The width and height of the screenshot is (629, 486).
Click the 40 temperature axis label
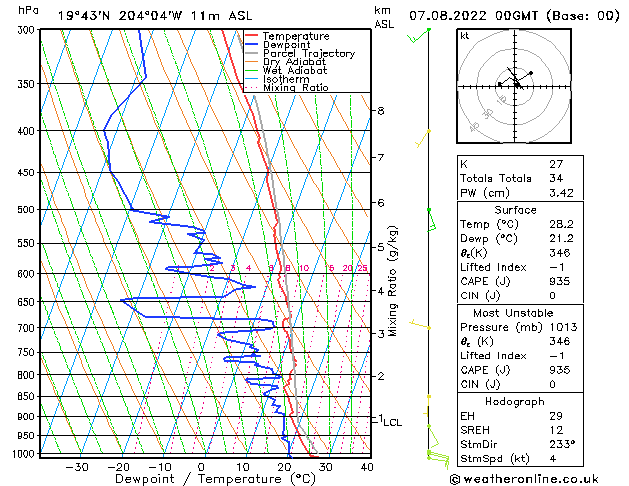[x=367, y=467]
